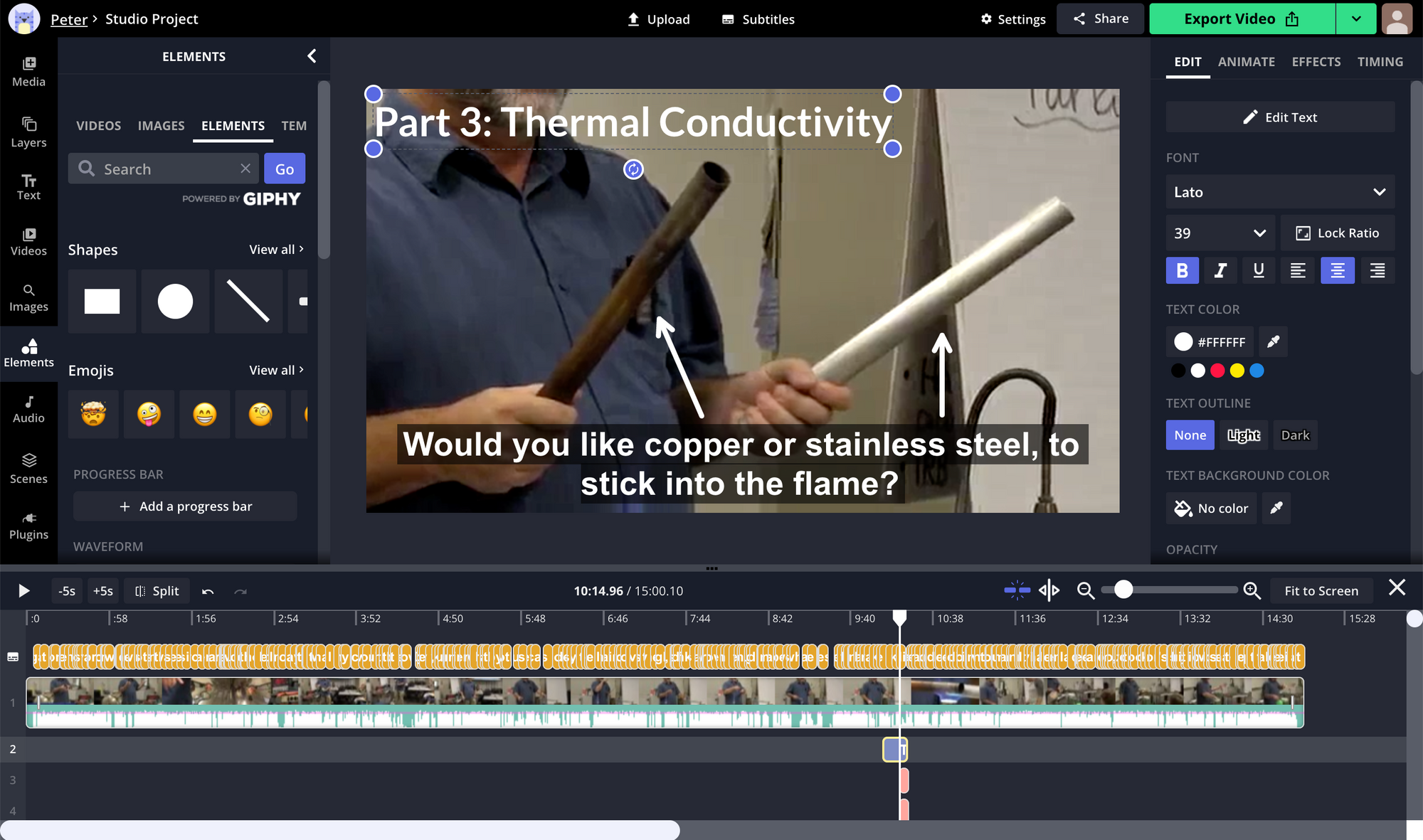The height and width of the screenshot is (840, 1423).
Task: Open the Plugins sidebar section
Action: click(x=28, y=526)
